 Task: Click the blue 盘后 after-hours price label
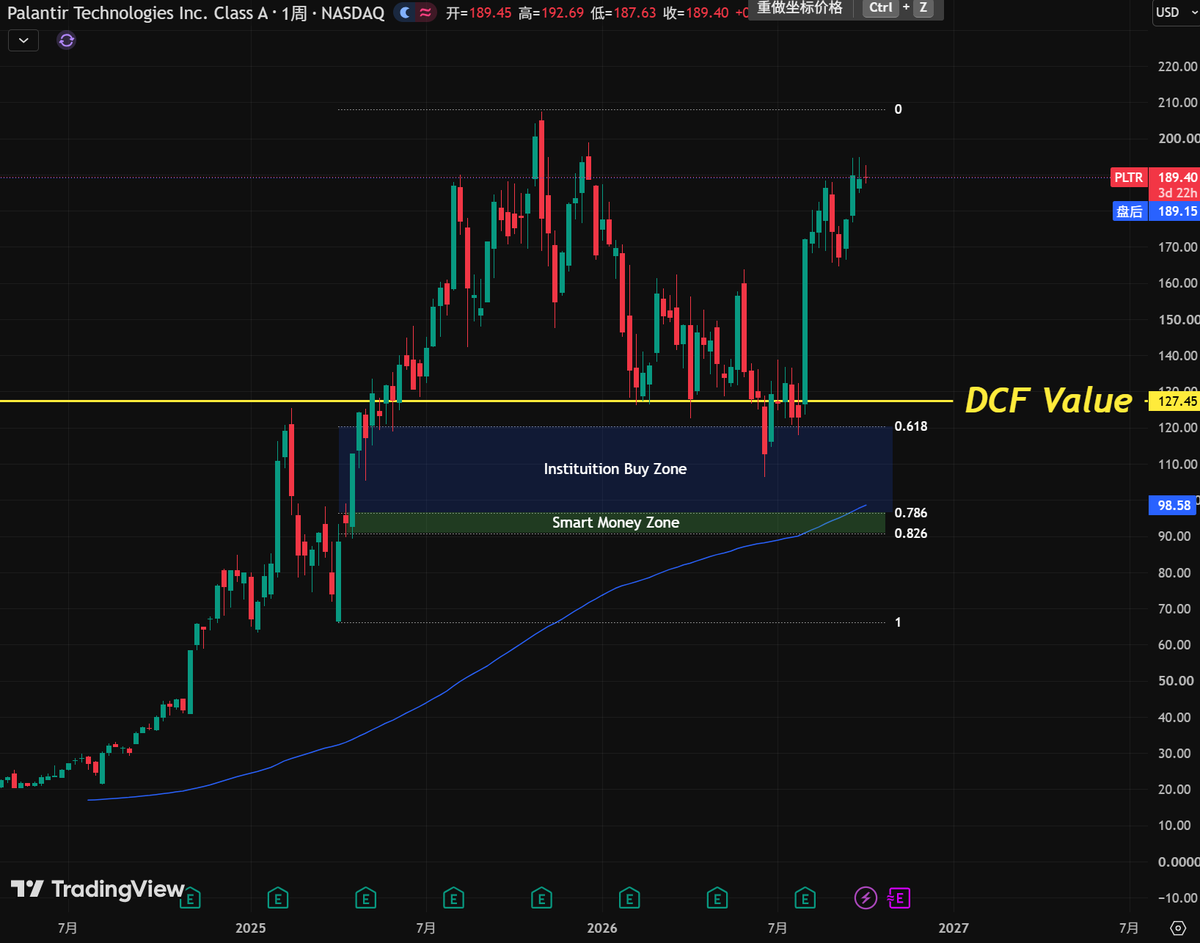(1130, 211)
